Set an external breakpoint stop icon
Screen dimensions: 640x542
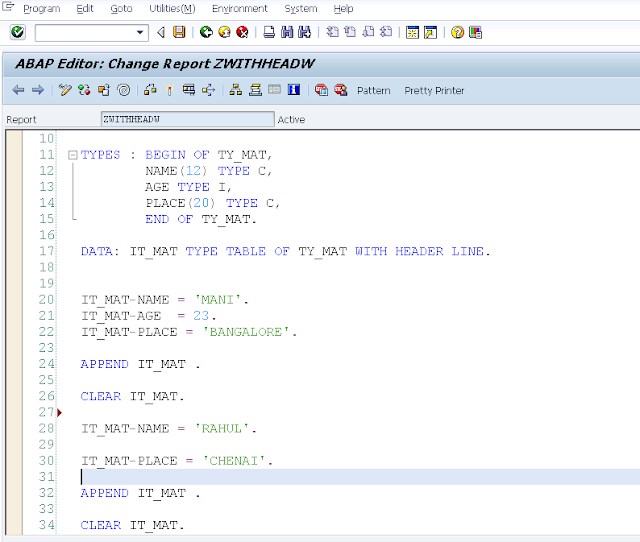pos(340,90)
